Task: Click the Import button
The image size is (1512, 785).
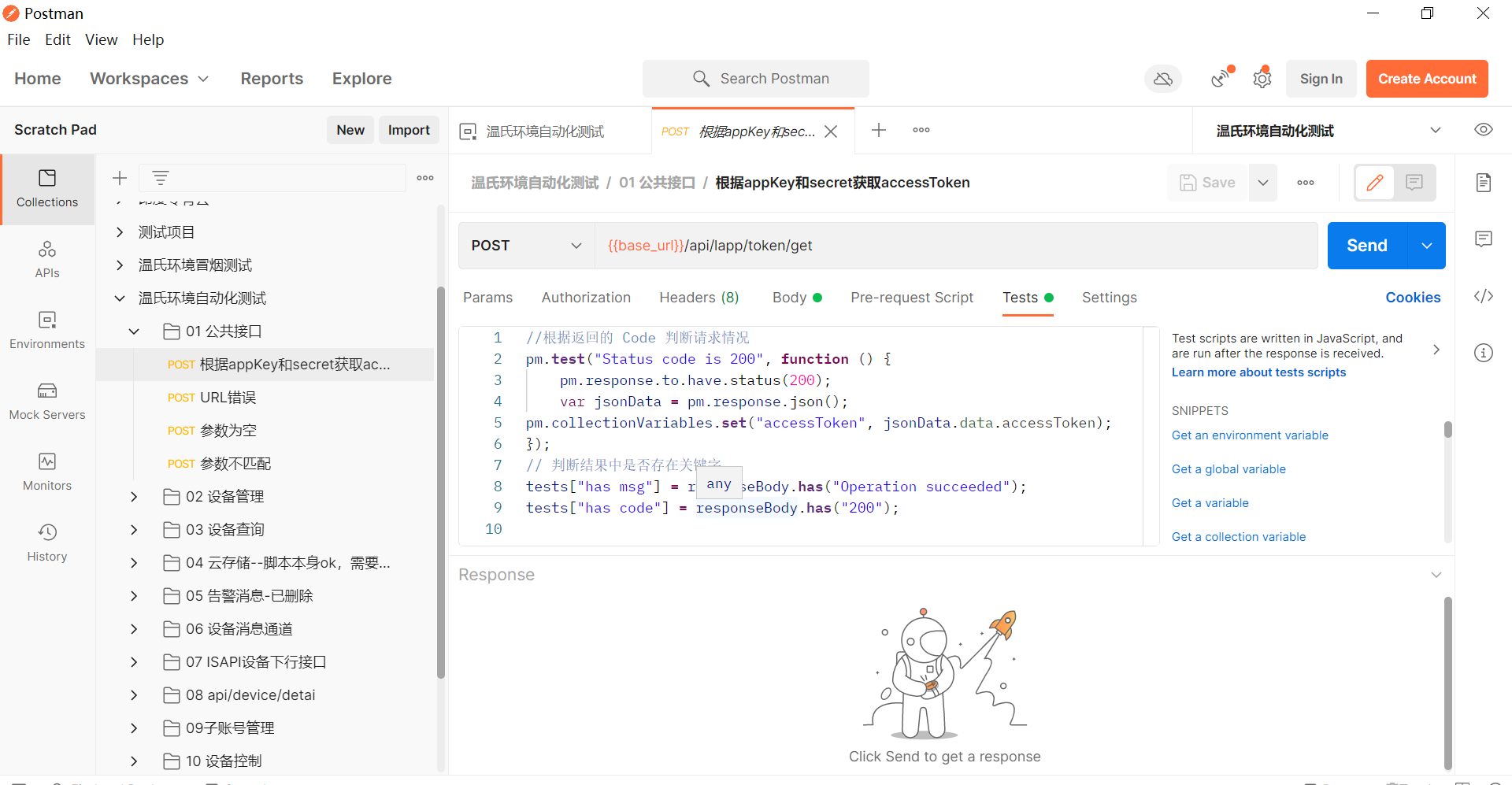Action: pyautogui.click(x=409, y=130)
